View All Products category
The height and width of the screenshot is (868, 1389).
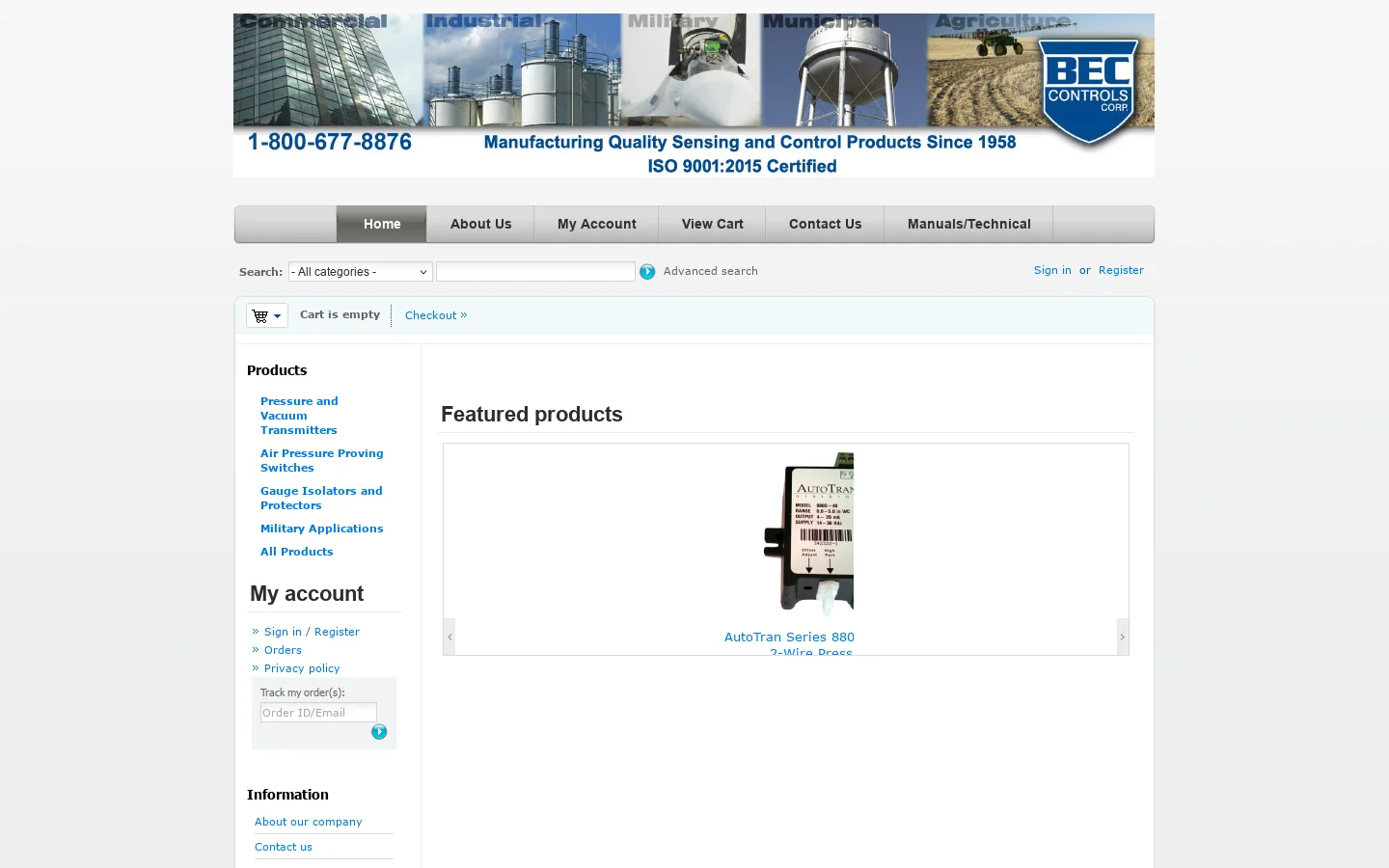[296, 552]
